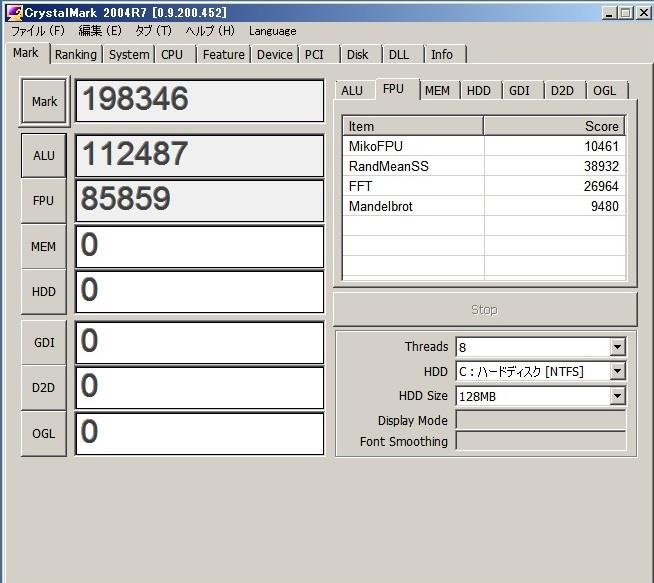Run the HDD benchmark button
This screenshot has width=654, height=583.
tap(44, 292)
